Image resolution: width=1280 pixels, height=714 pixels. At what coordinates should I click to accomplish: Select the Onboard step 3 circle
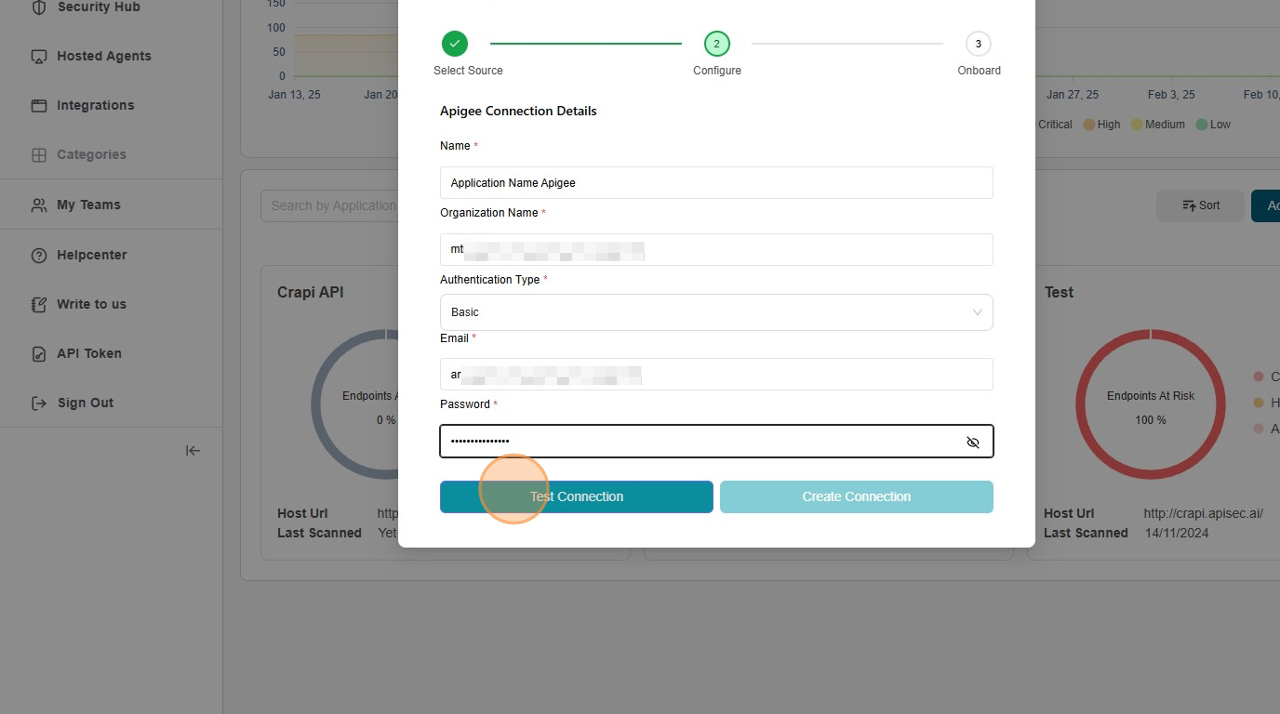pos(978,44)
